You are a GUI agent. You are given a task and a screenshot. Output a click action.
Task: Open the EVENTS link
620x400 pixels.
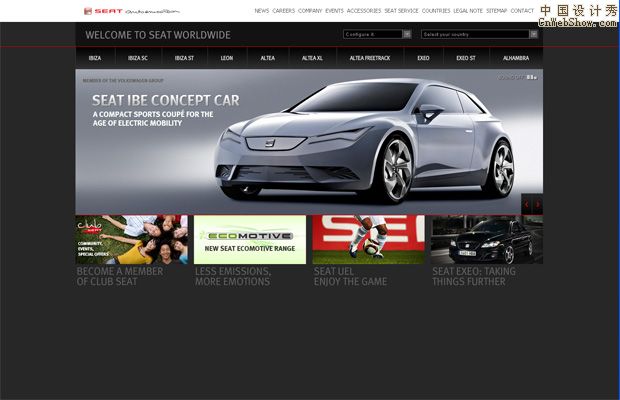tap(335, 11)
